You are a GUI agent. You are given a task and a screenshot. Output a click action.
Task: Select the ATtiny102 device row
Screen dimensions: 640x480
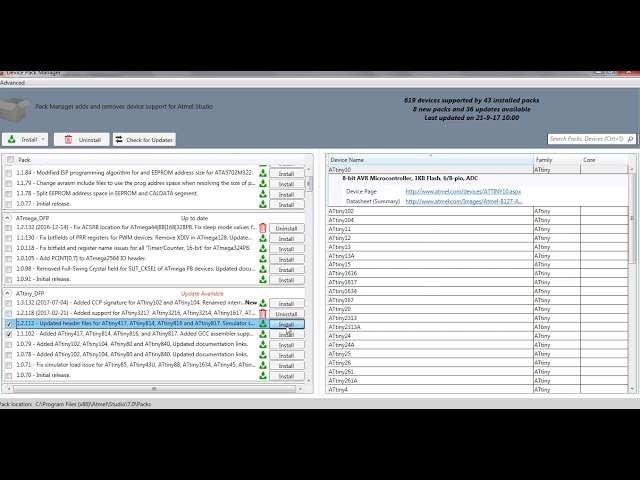click(x=478, y=211)
